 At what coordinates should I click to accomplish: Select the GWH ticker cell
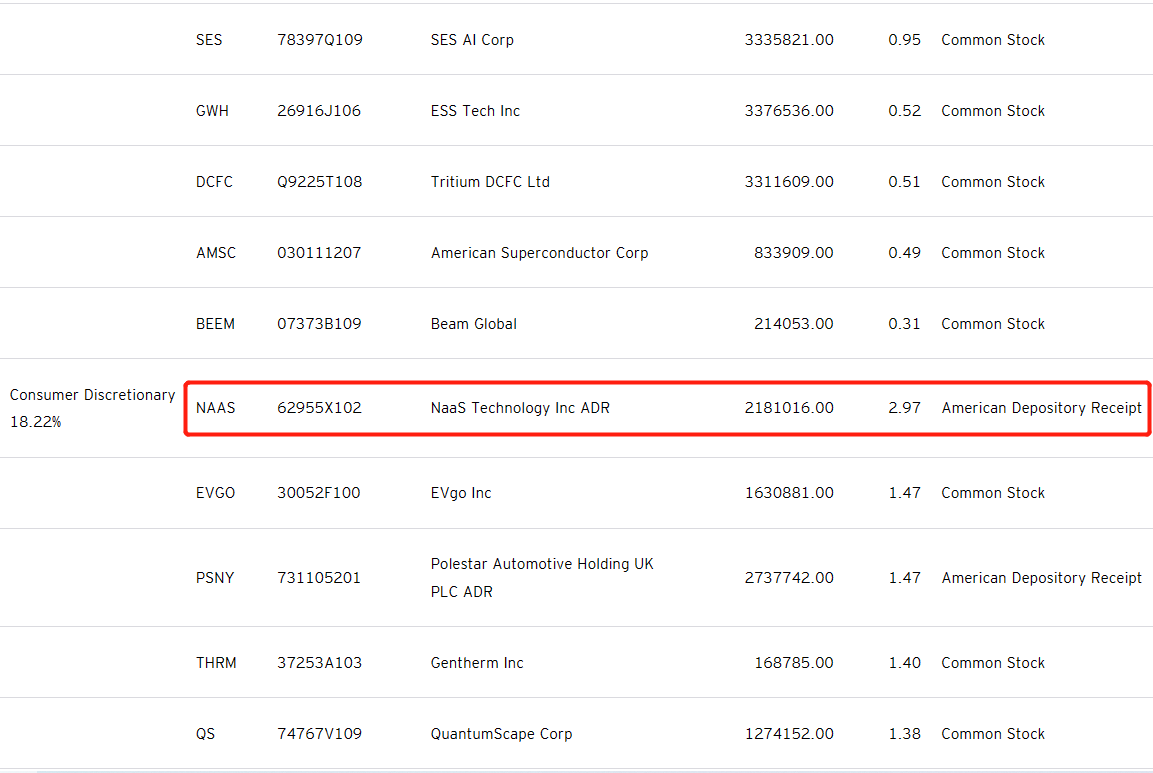212,111
